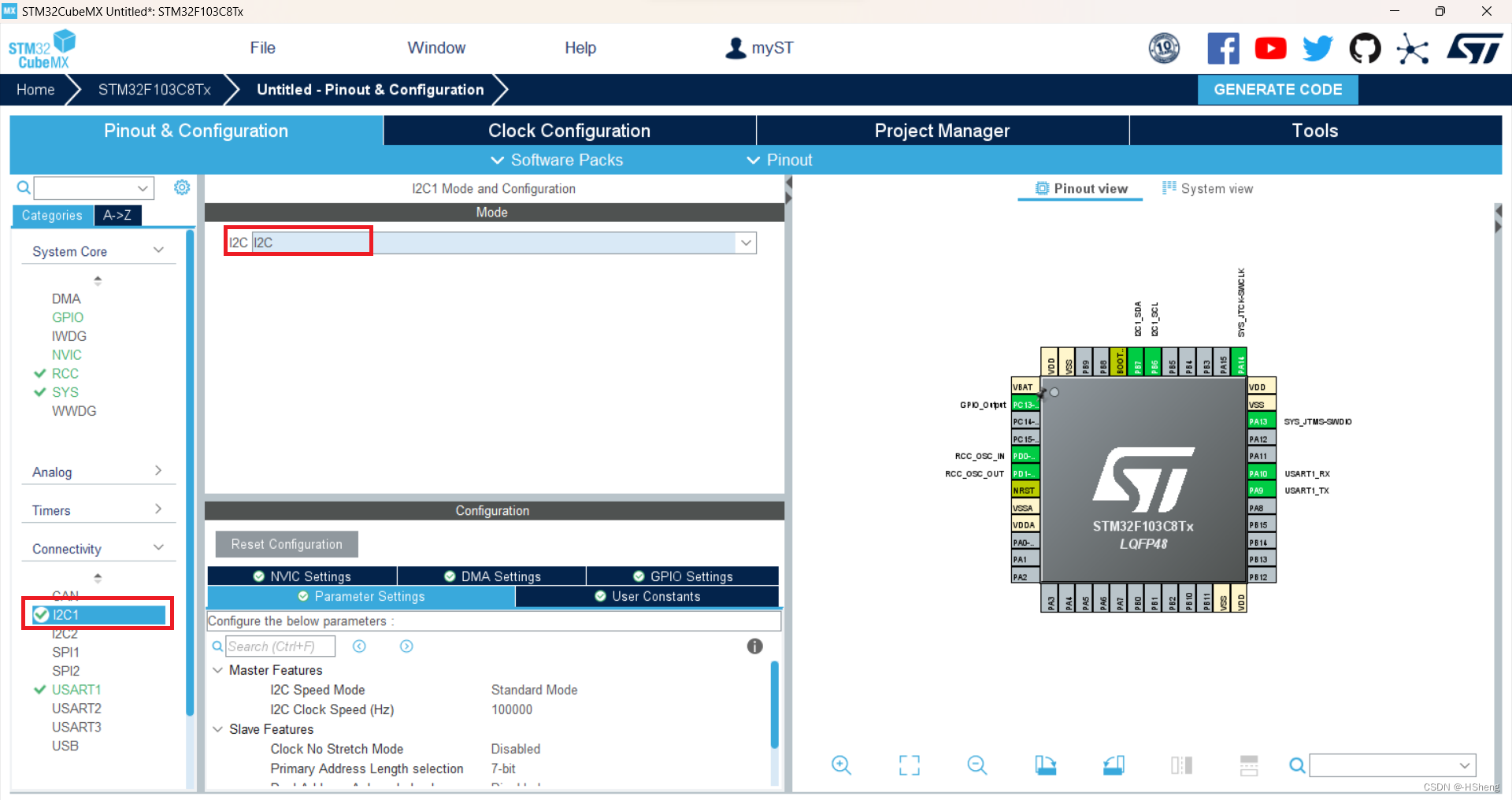Go to Home breadcrumb

click(x=35, y=90)
